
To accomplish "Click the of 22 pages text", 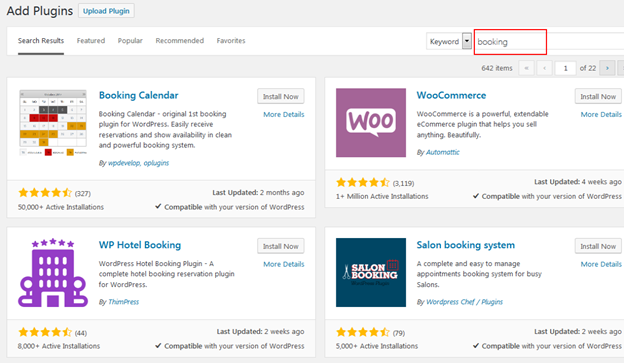I will click(x=588, y=68).
